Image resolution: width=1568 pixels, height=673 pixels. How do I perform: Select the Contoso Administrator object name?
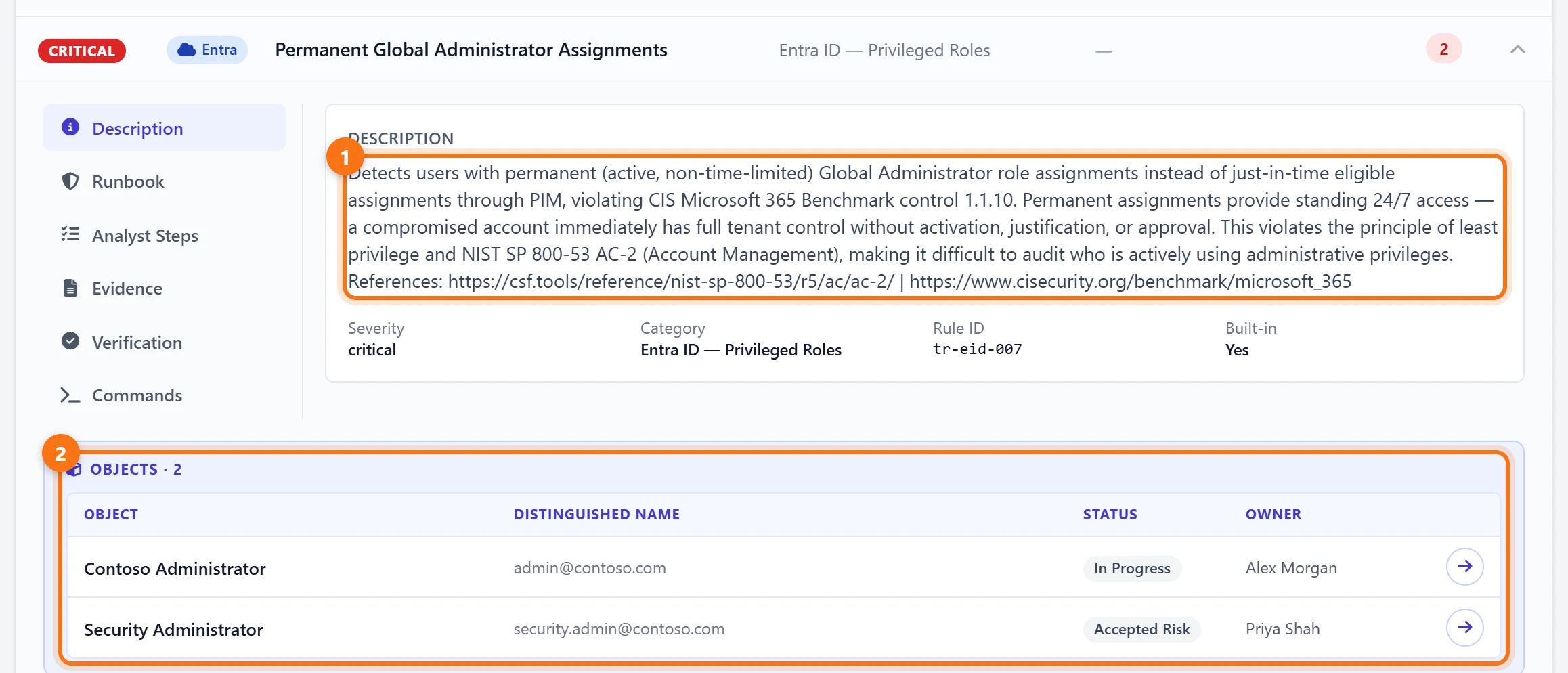click(x=175, y=569)
